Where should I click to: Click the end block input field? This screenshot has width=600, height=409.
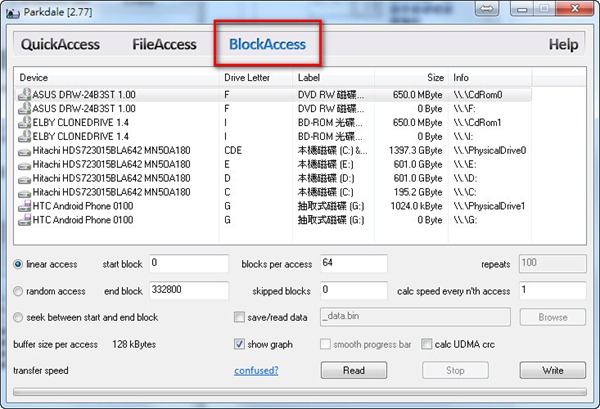click(x=189, y=290)
